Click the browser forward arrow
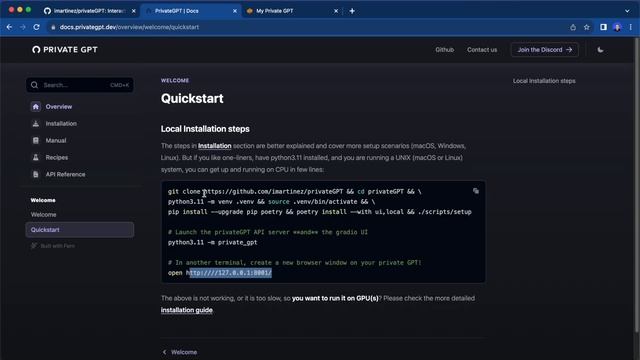The width and height of the screenshot is (640, 360). 23,27
